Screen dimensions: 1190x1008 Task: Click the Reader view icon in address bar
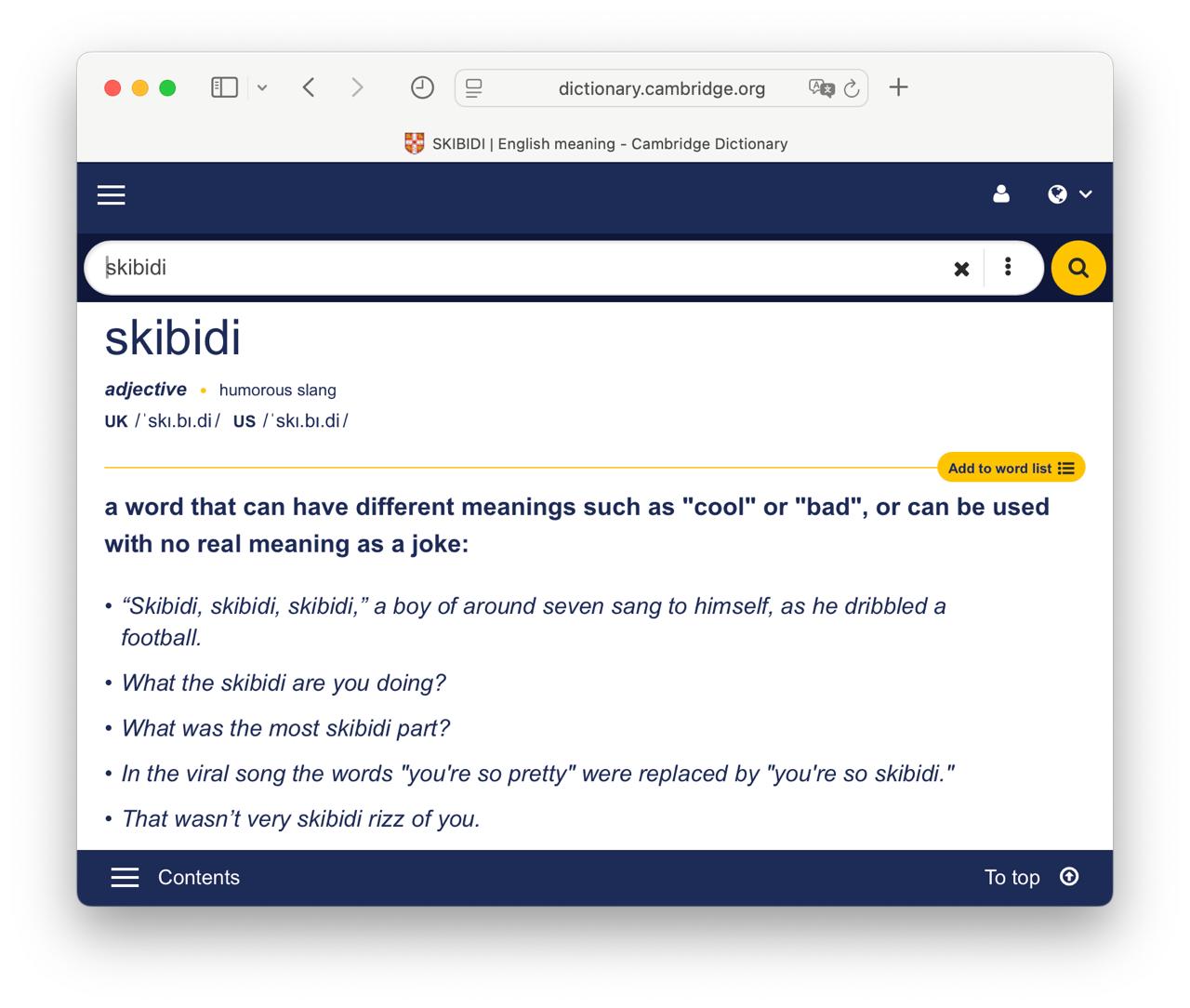(474, 88)
